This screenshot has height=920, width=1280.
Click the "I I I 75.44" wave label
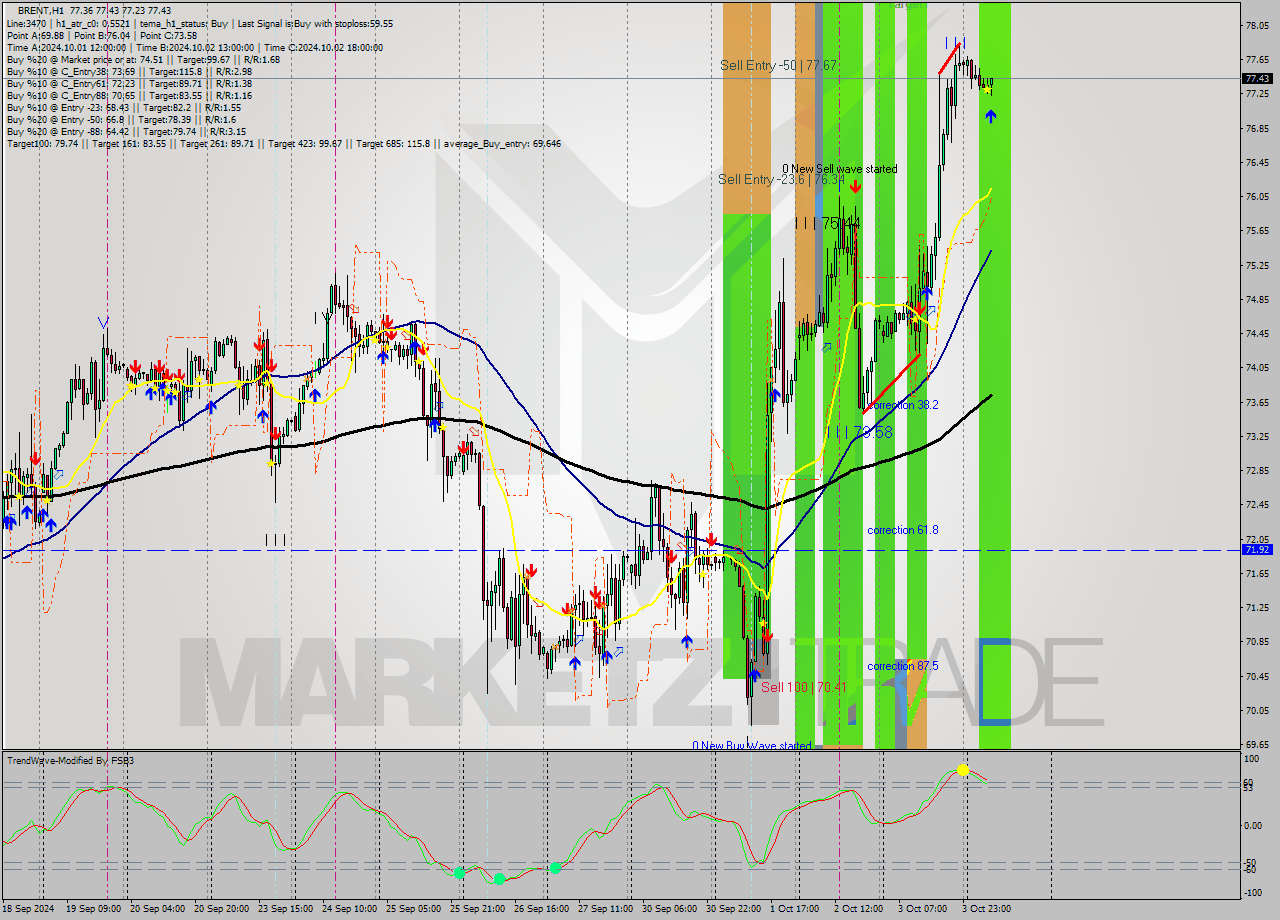pyautogui.click(x=827, y=222)
